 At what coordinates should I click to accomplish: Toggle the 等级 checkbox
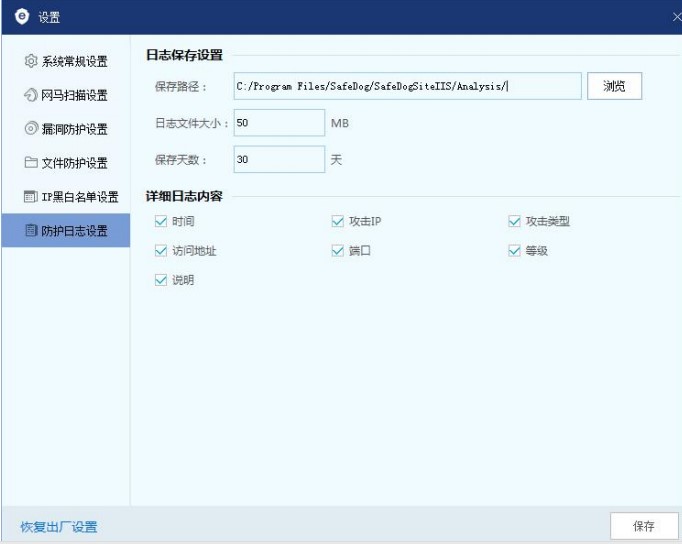tap(514, 251)
